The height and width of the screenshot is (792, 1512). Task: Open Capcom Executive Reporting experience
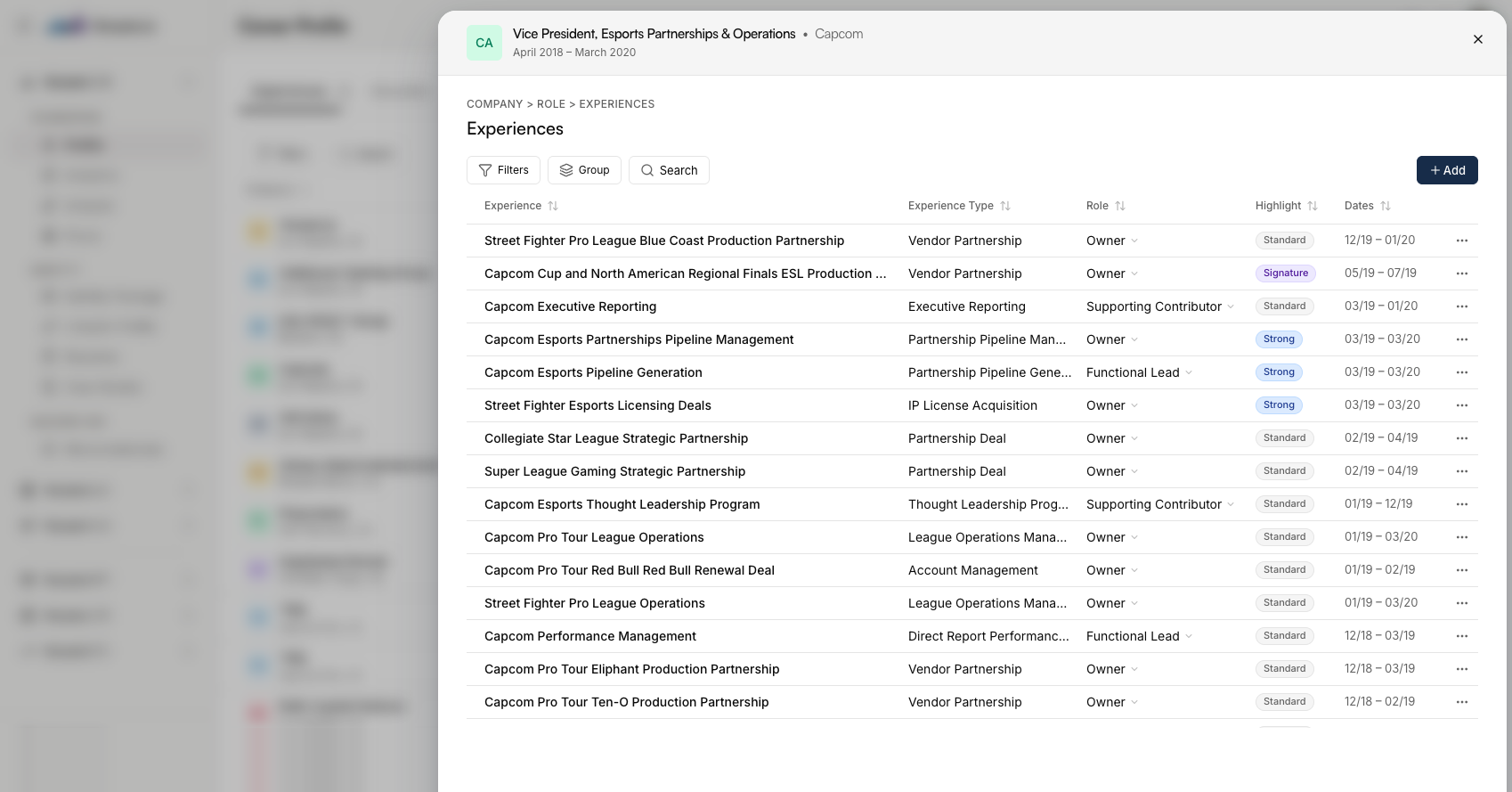[570, 306]
